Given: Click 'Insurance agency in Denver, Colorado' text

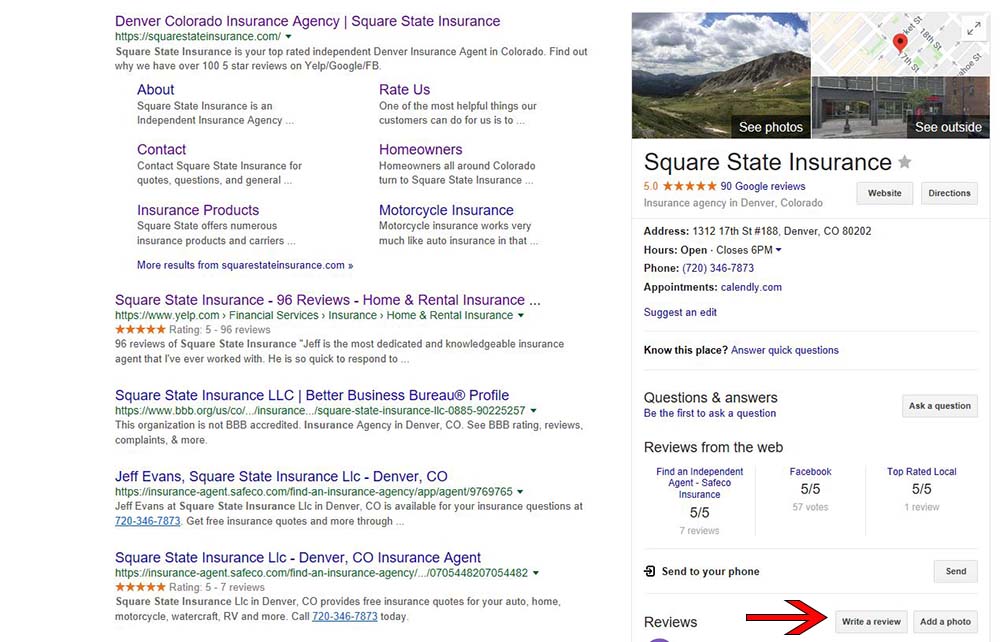Looking at the screenshot, I should pyautogui.click(x=733, y=203).
